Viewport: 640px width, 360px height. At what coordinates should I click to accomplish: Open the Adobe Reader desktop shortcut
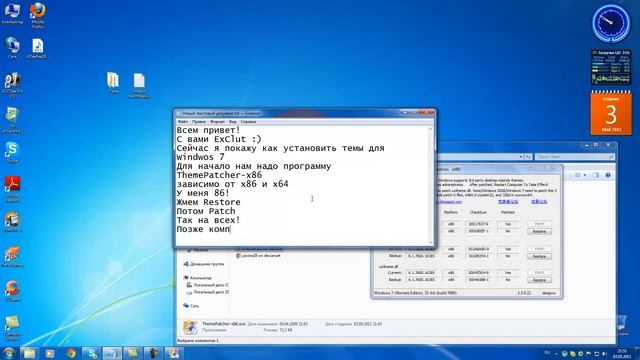click(12, 189)
